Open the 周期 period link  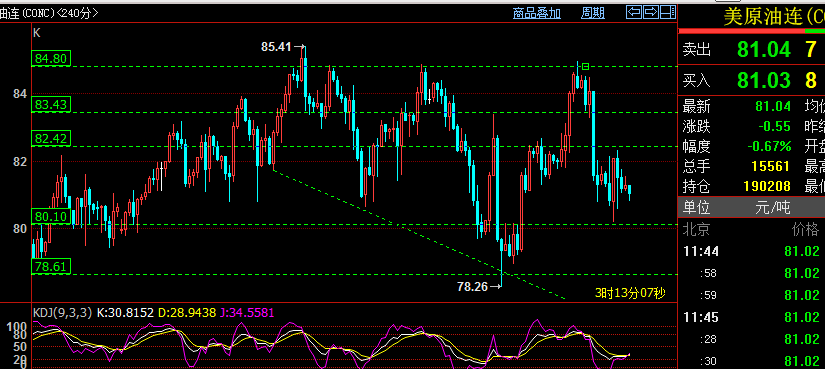592,13
